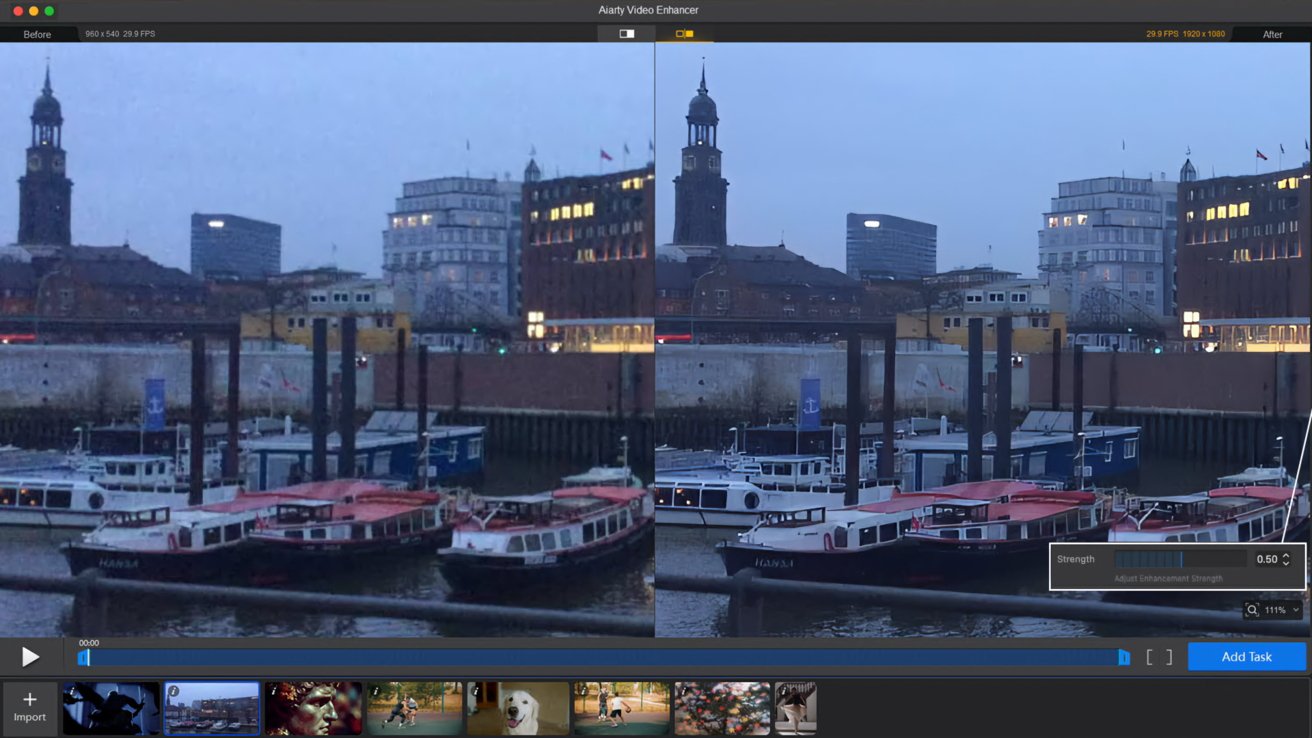Screen dimensions: 1312x738
Task: Select the Before tab
Action: point(37,34)
